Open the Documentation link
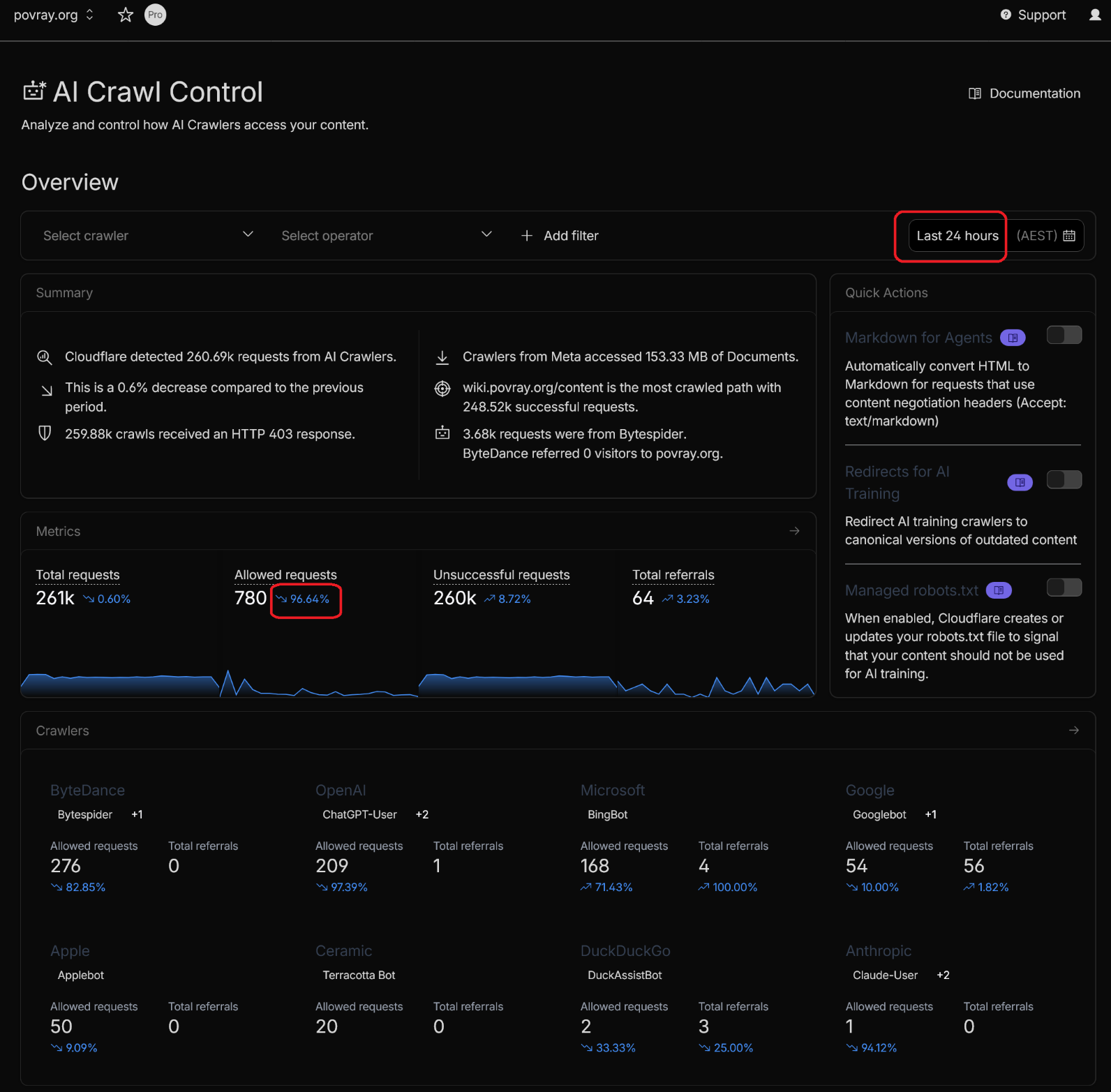The image size is (1111, 1092). pos(1024,94)
